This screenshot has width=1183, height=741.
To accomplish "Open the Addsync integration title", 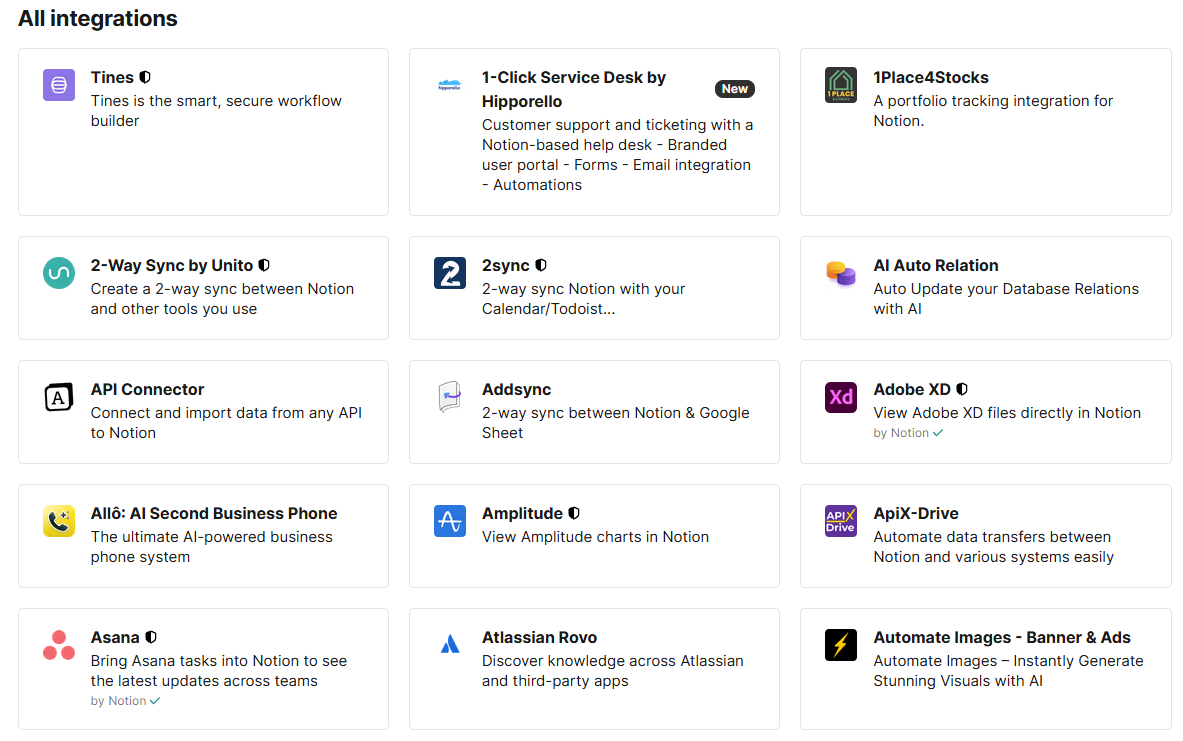I will [517, 389].
